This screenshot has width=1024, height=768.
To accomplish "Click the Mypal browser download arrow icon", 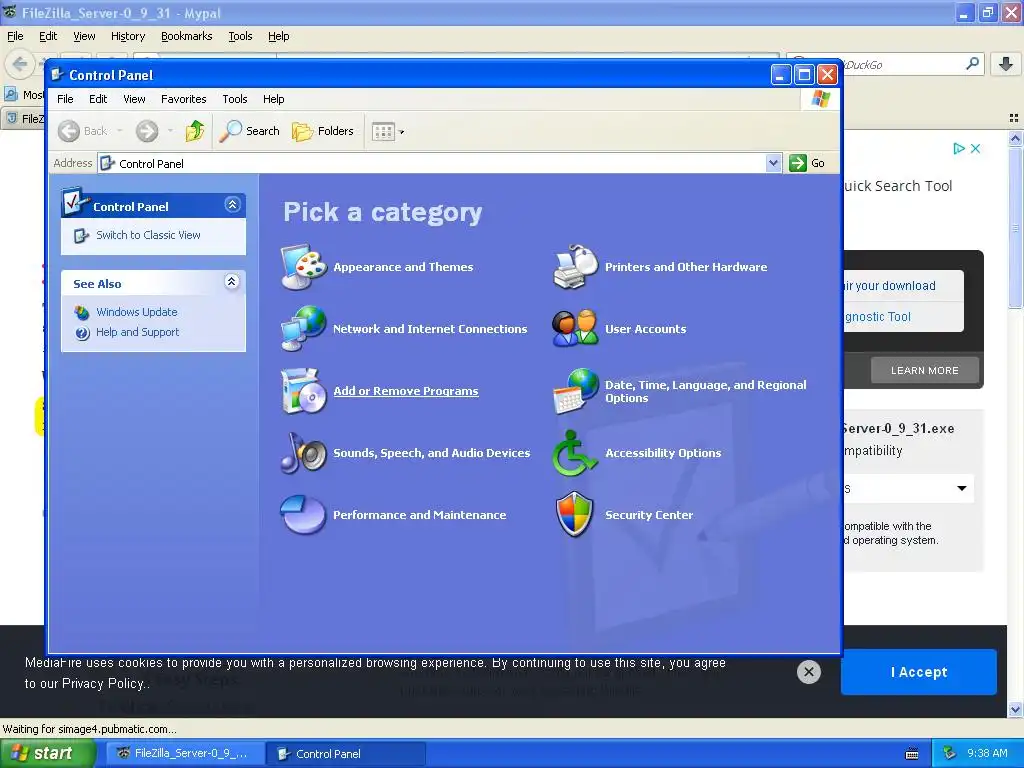I will pyautogui.click(x=1006, y=64).
